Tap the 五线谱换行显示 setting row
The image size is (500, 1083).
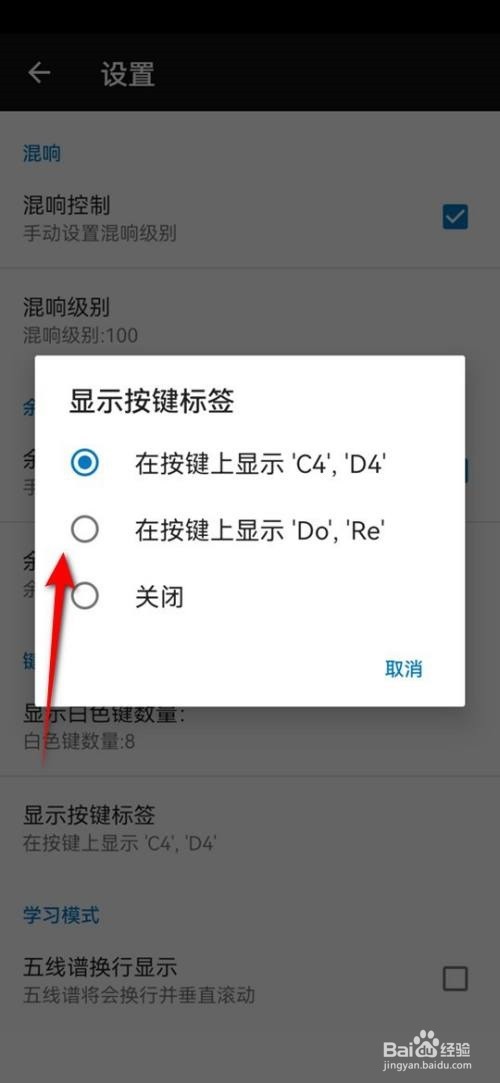(250, 979)
